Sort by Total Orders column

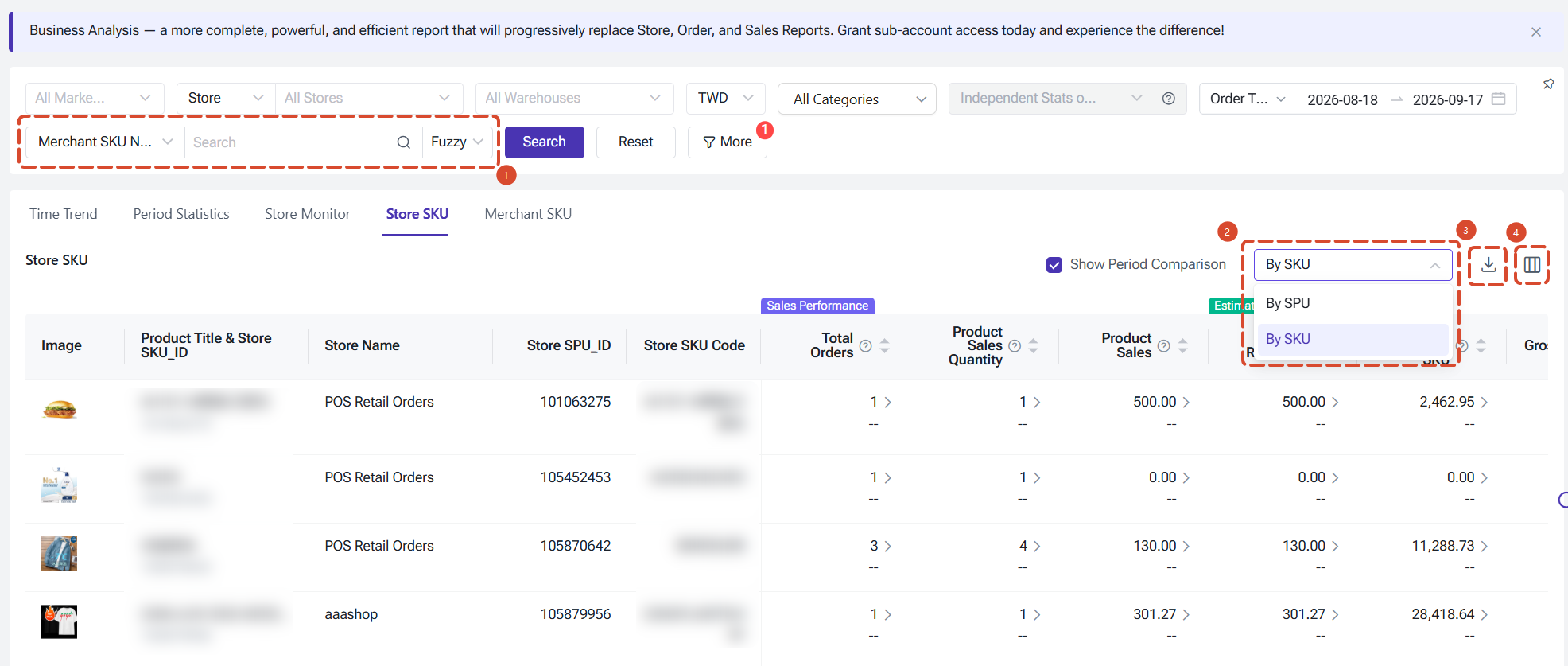pos(884,346)
